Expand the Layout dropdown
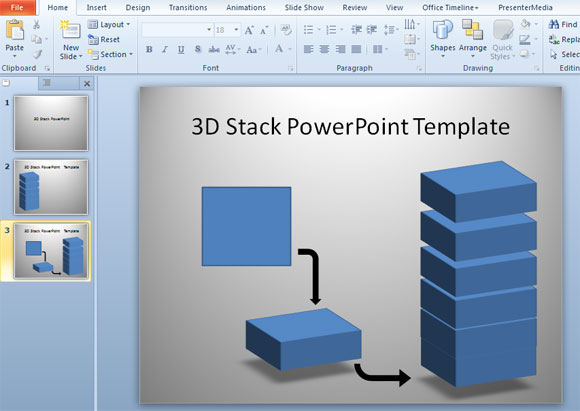This screenshot has height=411, width=580. pos(109,24)
